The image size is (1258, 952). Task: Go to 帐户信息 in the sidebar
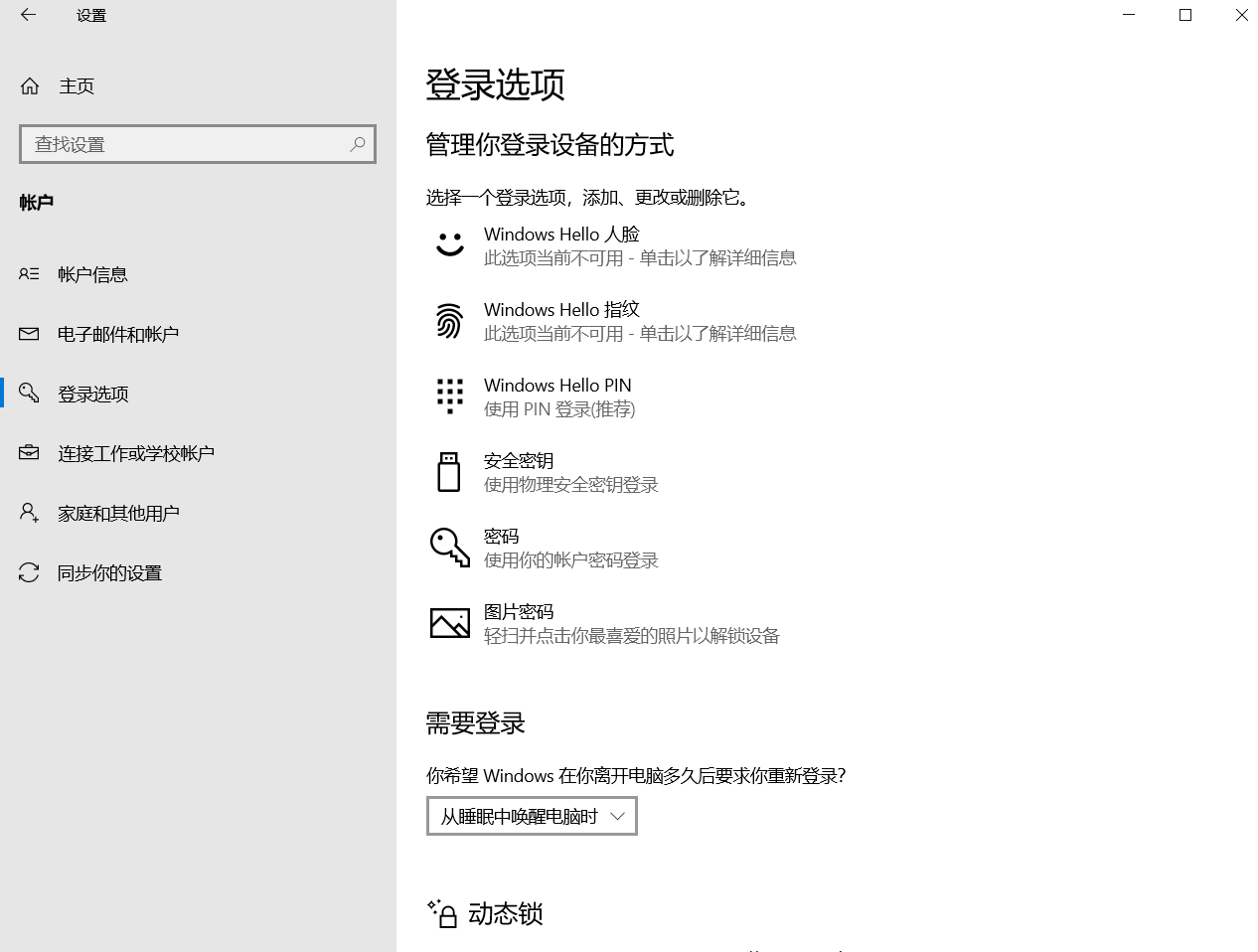point(92,274)
